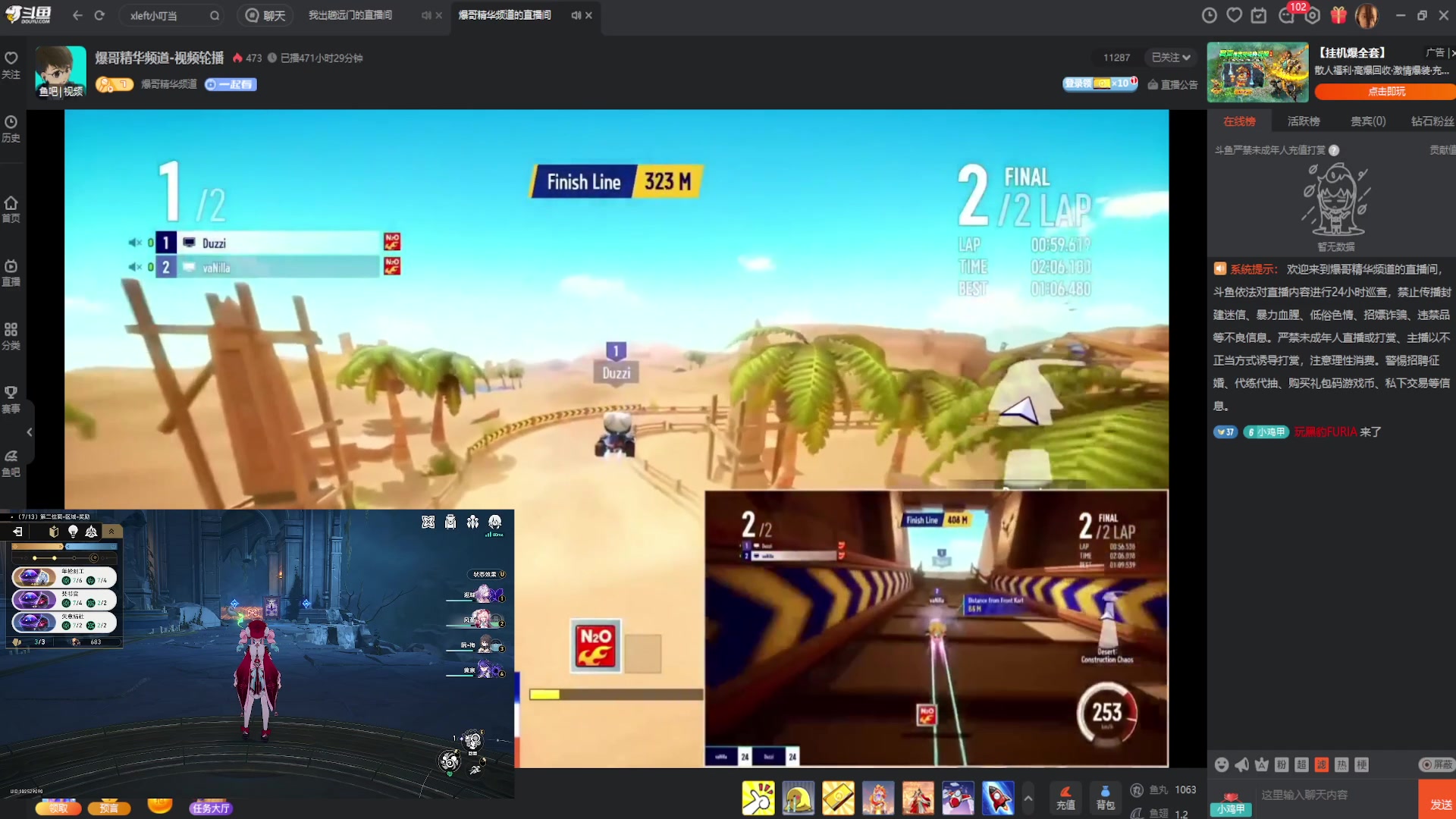The height and width of the screenshot is (819, 1456).
Task: Switch to 我出翘远门的直播间 tab
Action: 350,15
